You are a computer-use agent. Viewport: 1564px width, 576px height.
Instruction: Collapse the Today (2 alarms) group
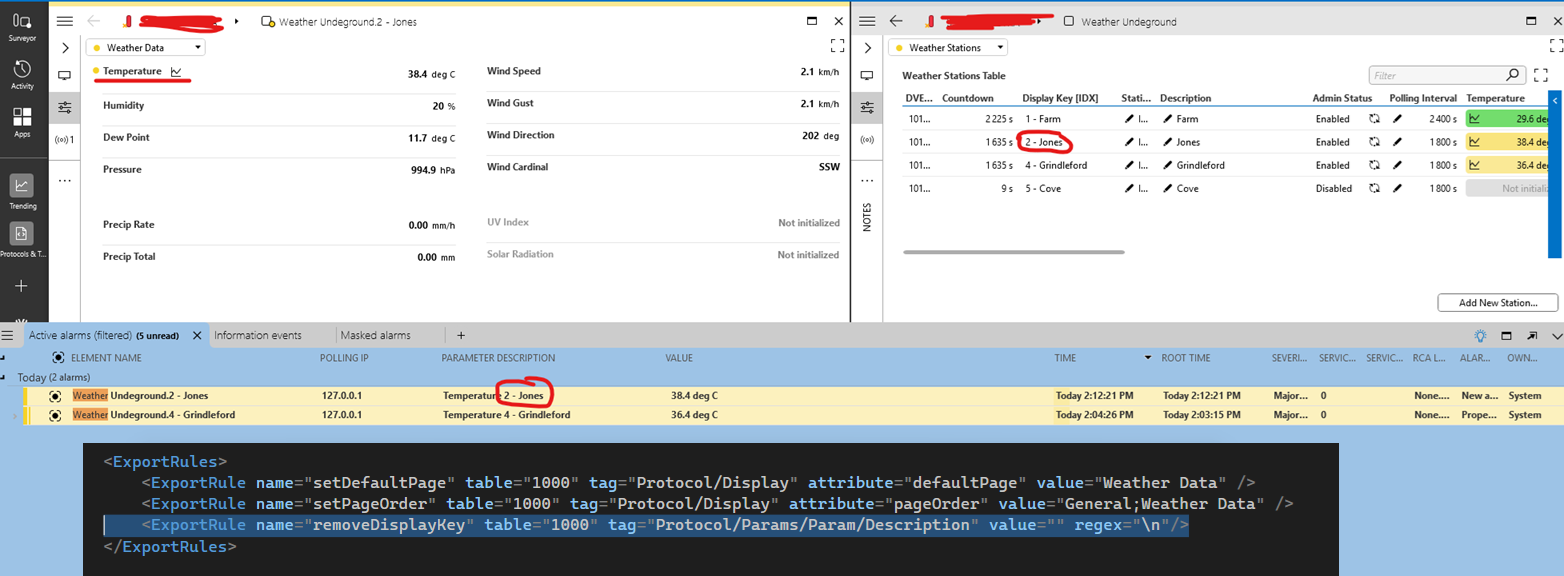[x=8, y=377]
